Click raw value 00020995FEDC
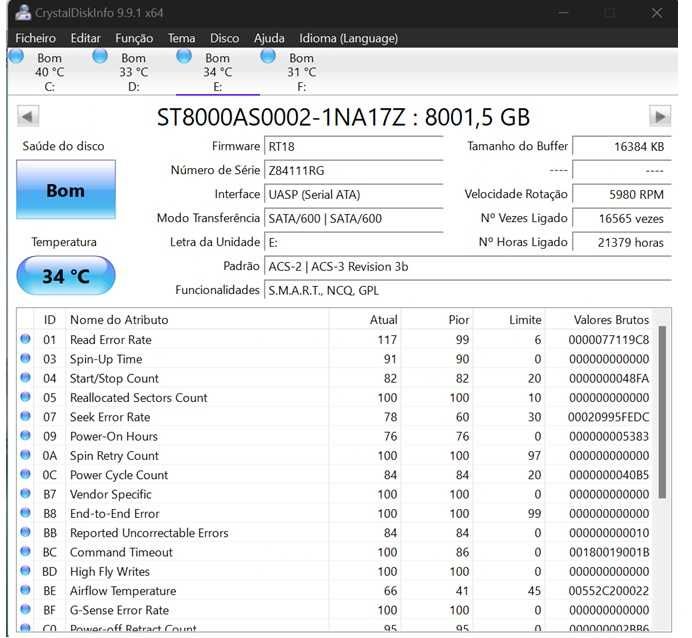Screen dimensions: 692x638 point(609,417)
